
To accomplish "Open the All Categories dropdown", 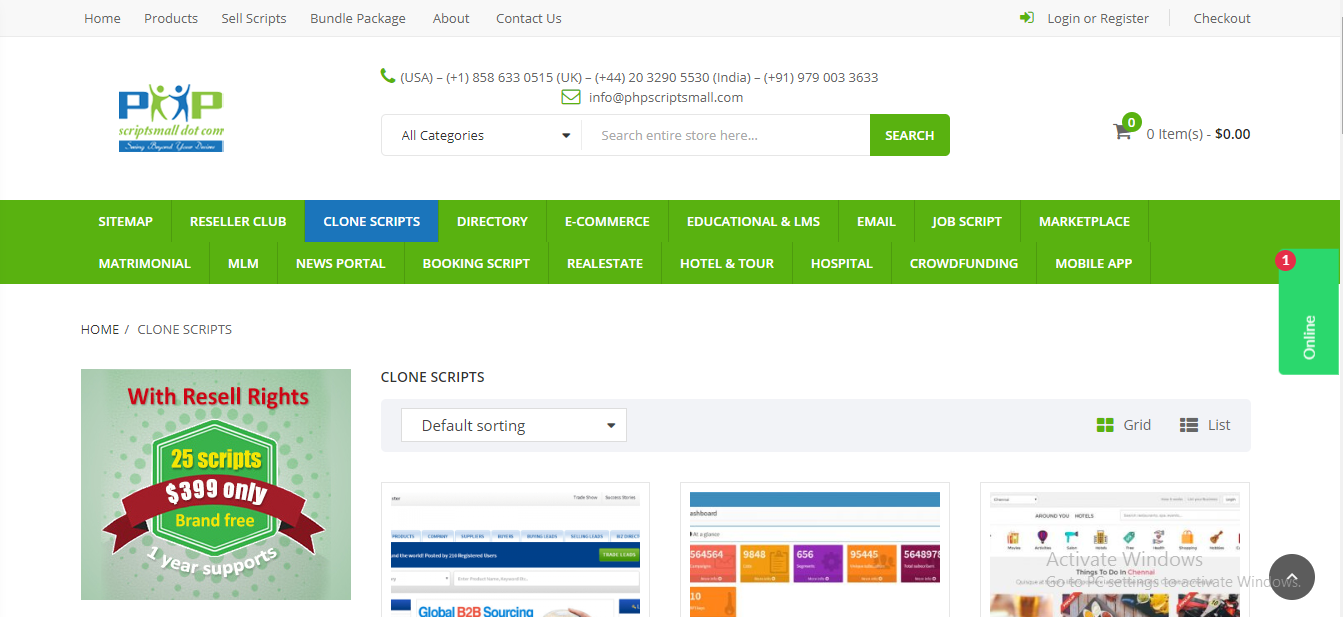I will pos(481,134).
